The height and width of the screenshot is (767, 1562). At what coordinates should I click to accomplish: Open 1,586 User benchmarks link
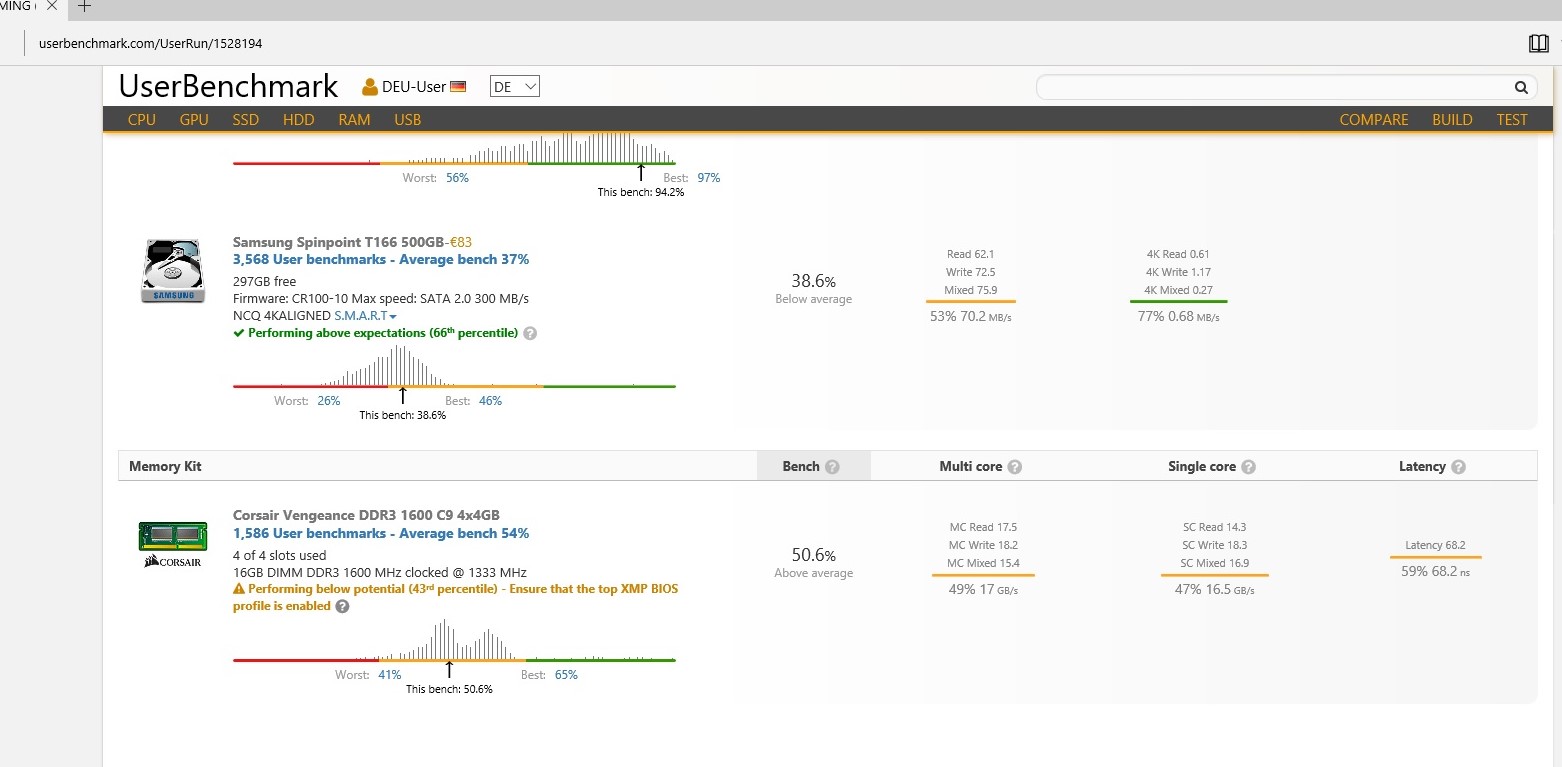(381, 534)
